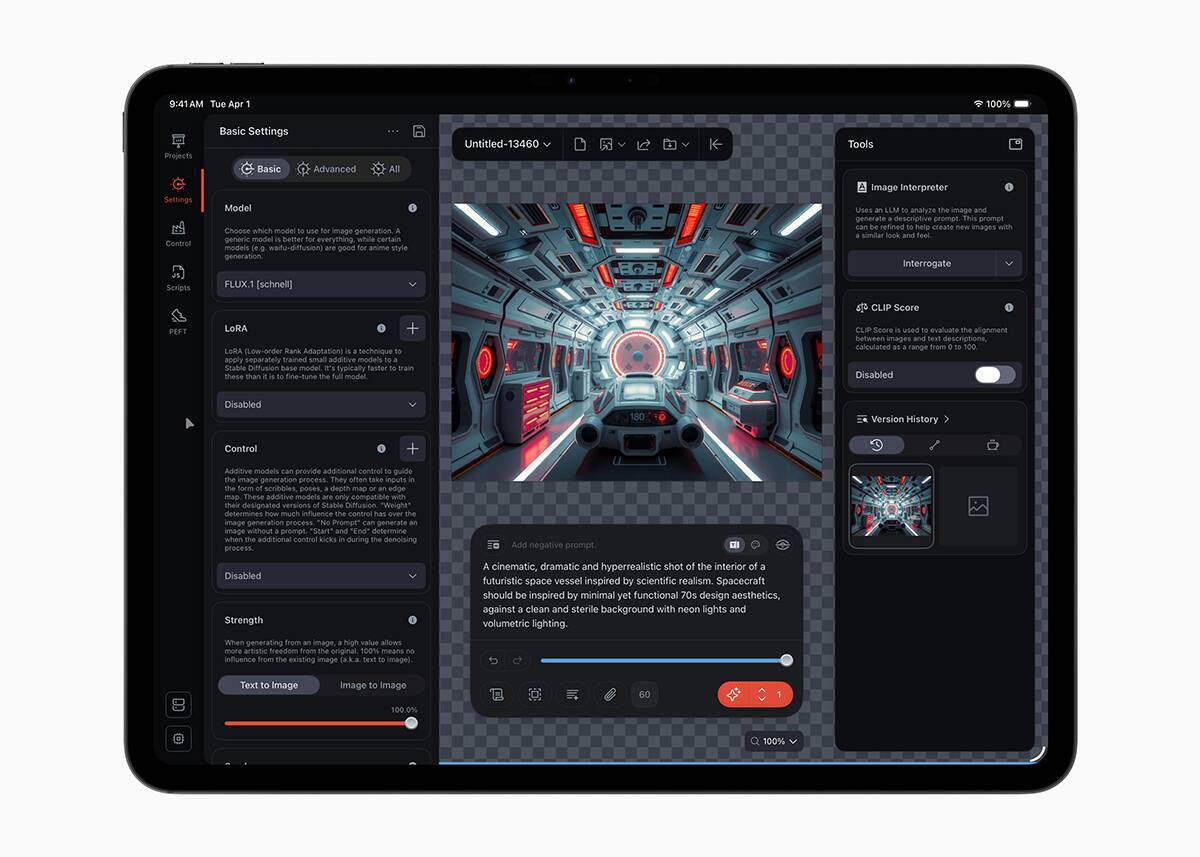Show info for the Model setting
1200x857 pixels.
click(x=412, y=208)
